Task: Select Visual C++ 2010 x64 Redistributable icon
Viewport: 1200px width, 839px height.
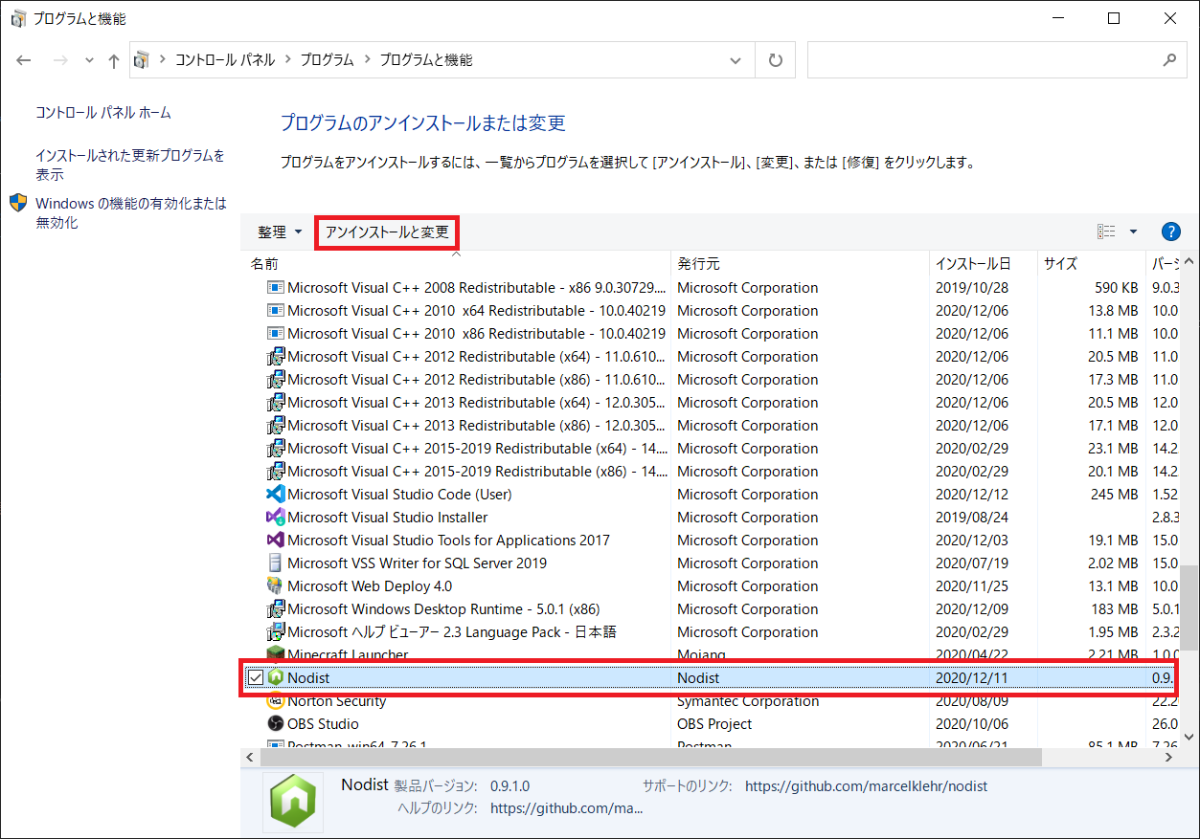Action: click(x=276, y=311)
